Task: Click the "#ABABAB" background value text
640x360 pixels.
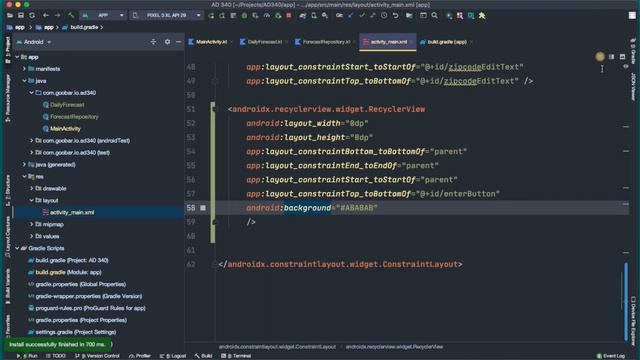Action: [356, 208]
